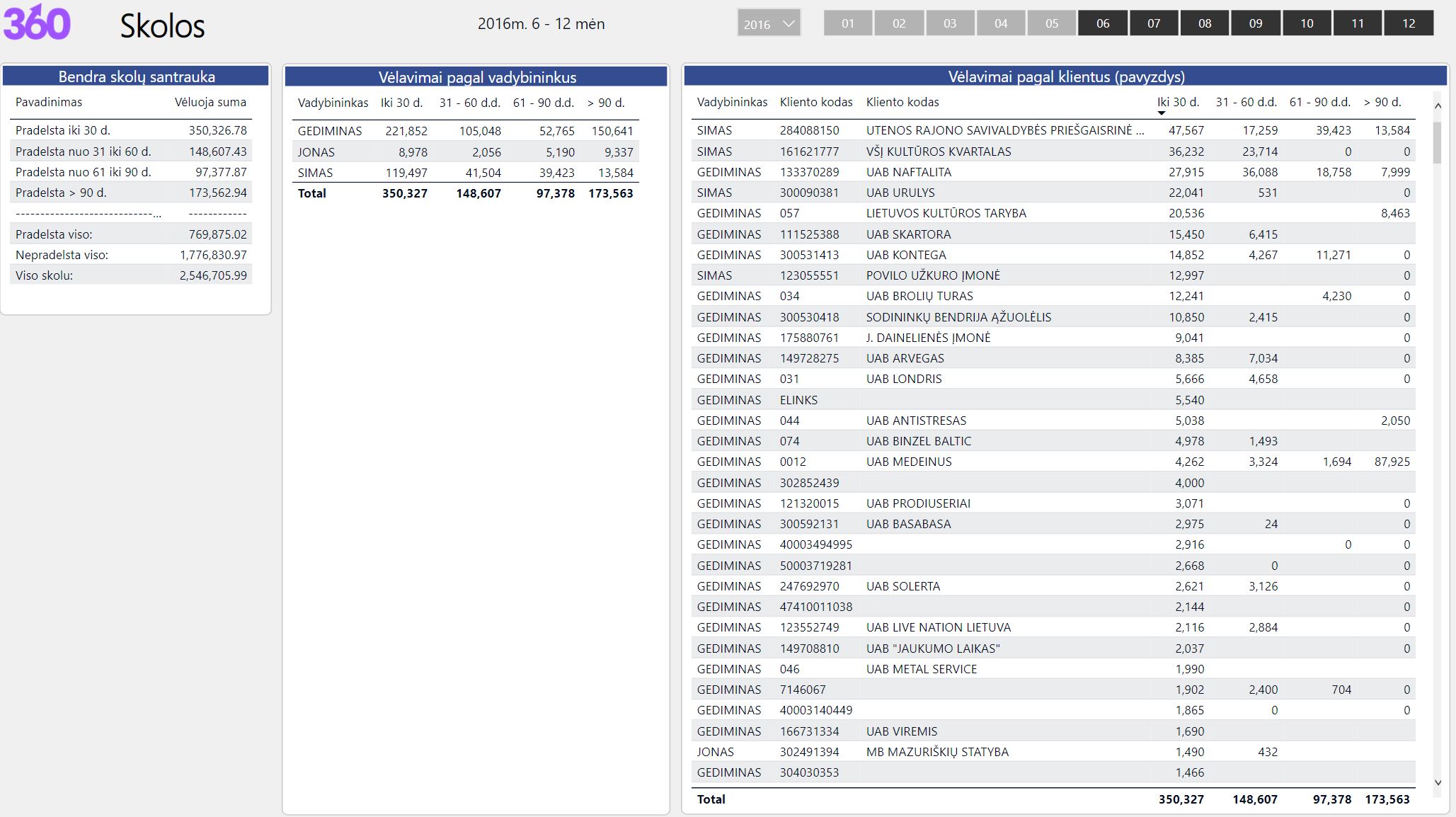The image size is (1456, 817).
Task: Toggle month 12 filter
Action: [x=1409, y=23]
